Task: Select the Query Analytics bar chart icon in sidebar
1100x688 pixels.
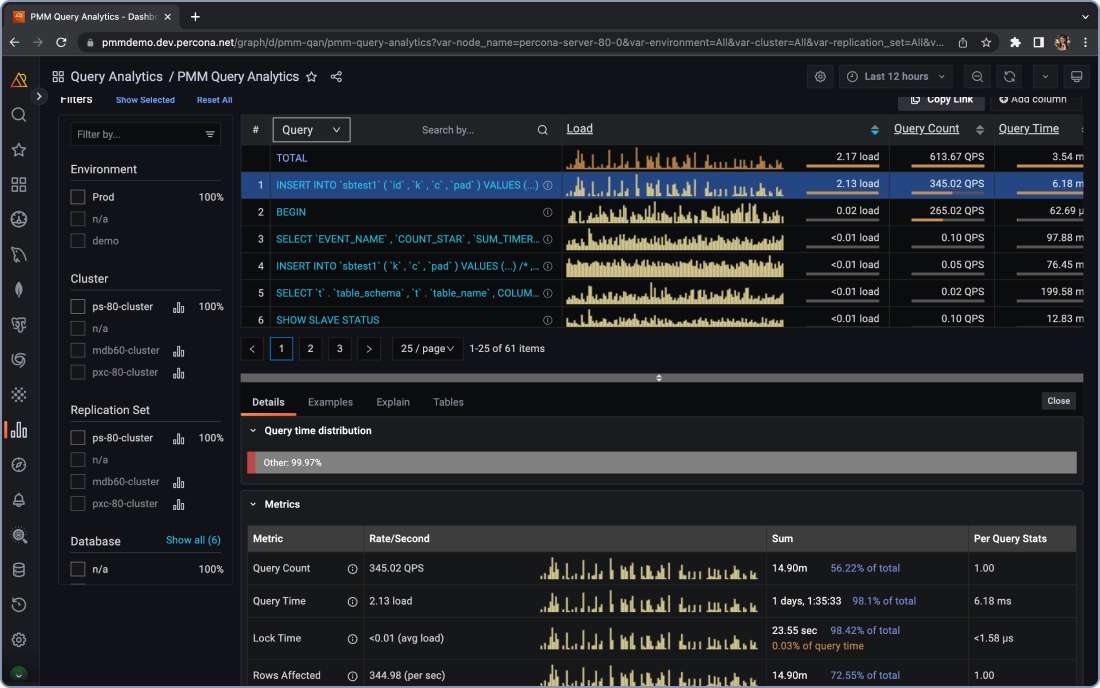Action: pyautogui.click(x=20, y=430)
